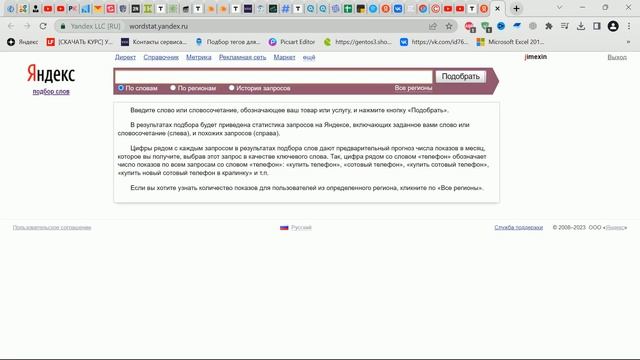The height and width of the screenshot is (360, 640).
Task: Open a new browser tab
Action: [516, 8]
